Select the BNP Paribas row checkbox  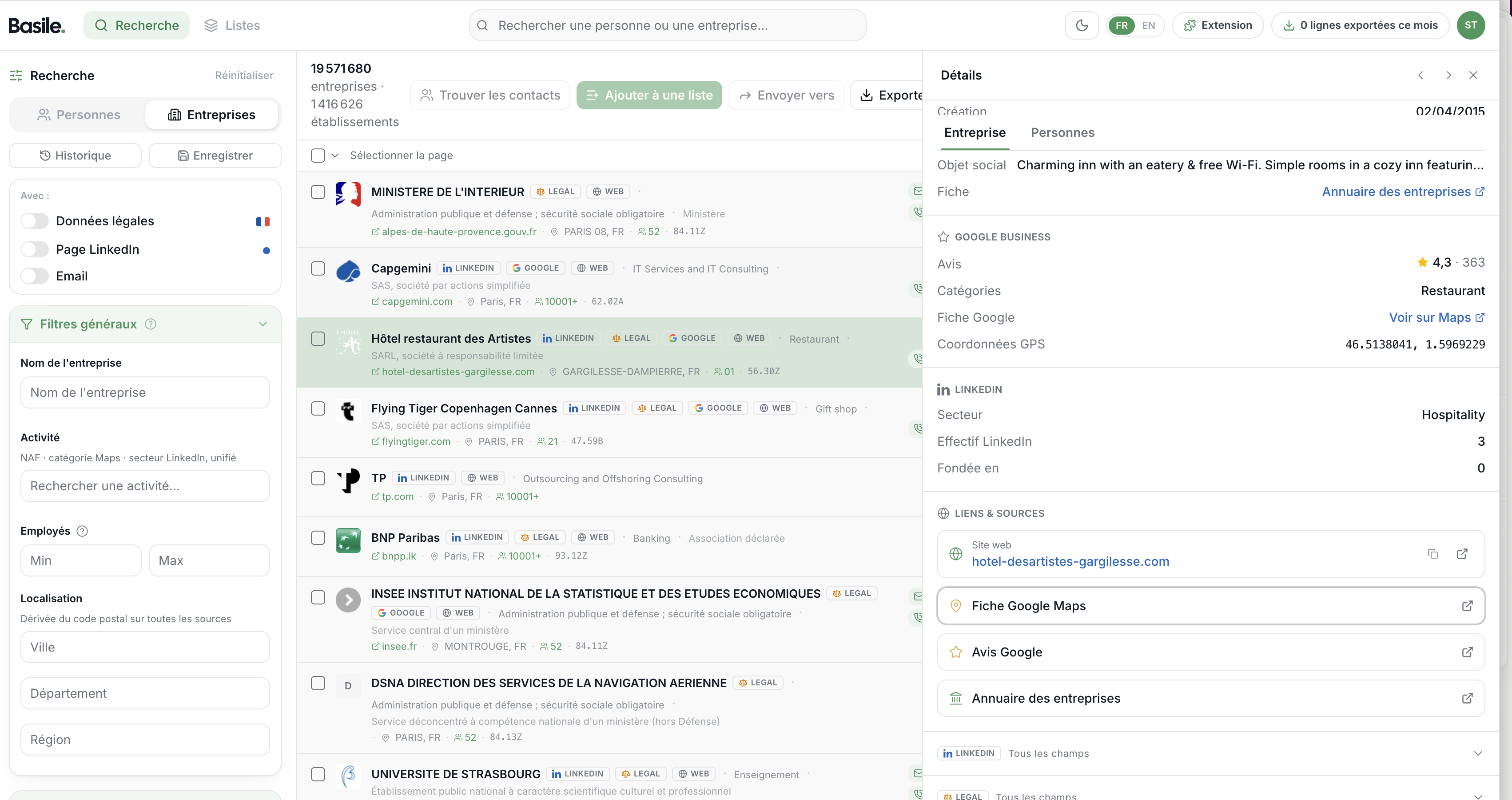(318, 537)
